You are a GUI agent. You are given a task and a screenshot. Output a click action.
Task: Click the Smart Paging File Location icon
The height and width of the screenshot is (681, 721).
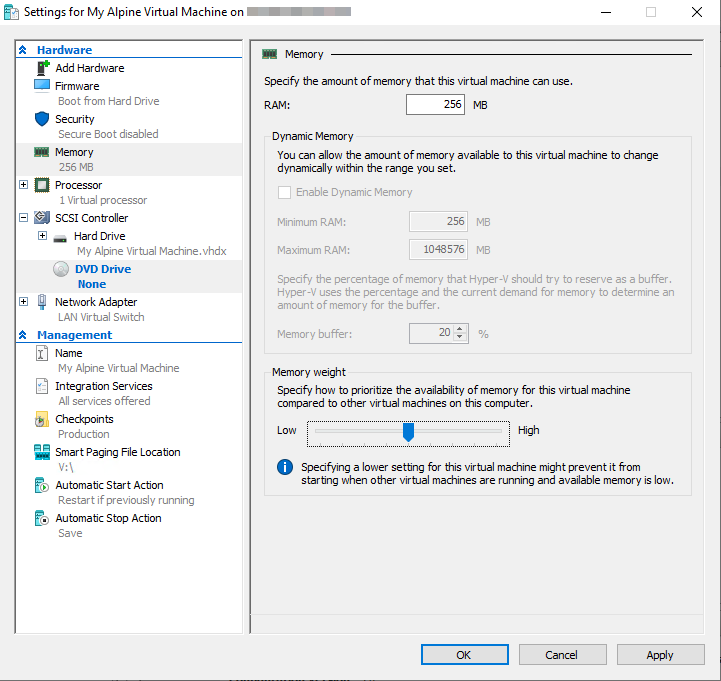click(42, 452)
